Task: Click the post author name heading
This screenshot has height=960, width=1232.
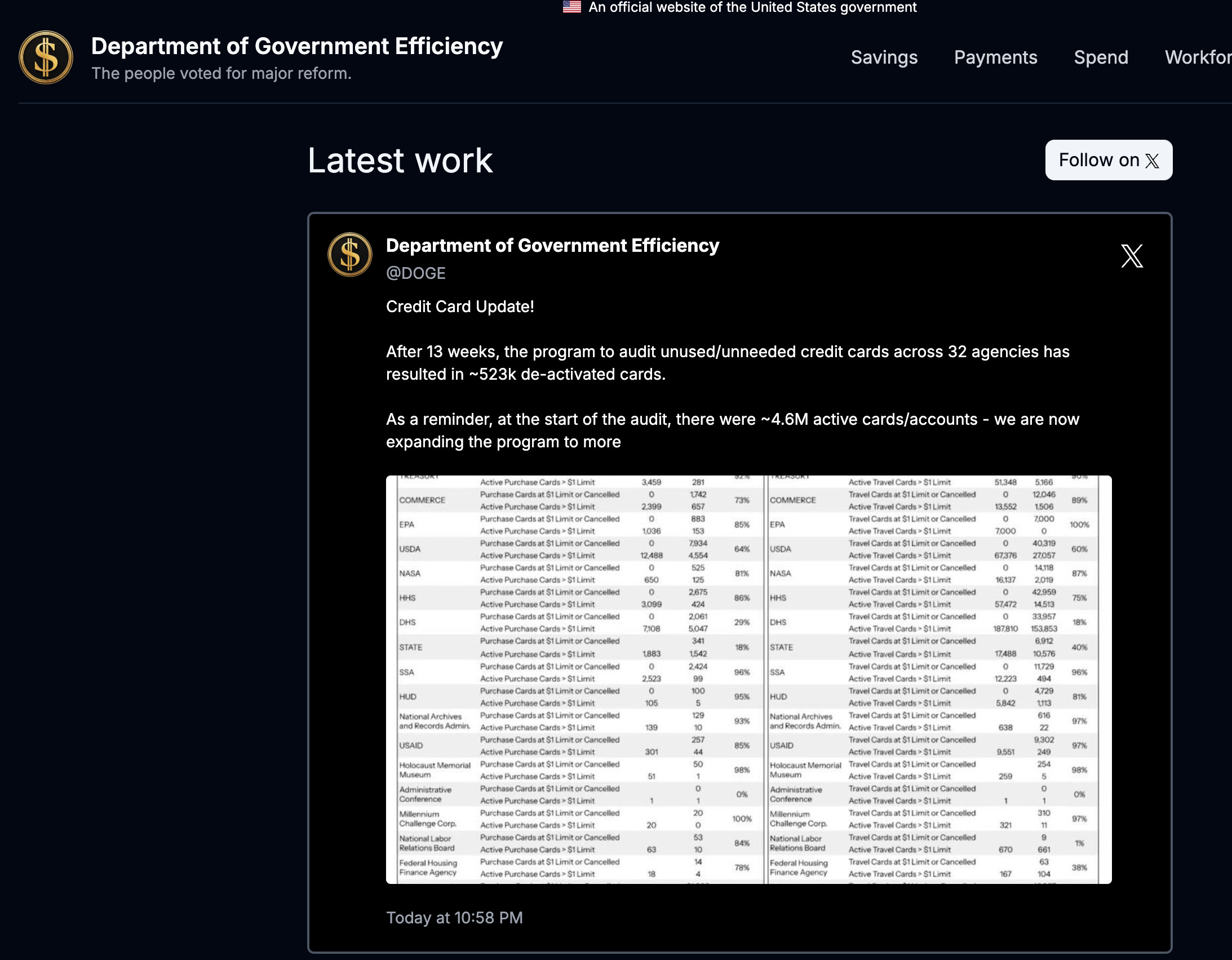Action: (x=552, y=246)
